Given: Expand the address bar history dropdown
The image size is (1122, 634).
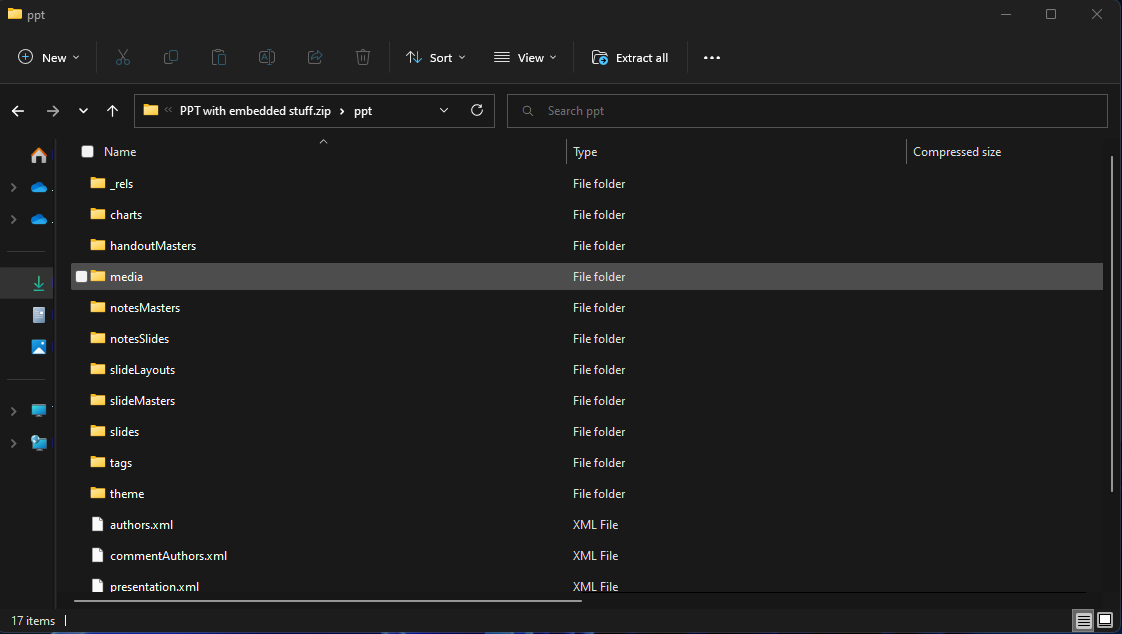Looking at the screenshot, I should click(444, 110).
